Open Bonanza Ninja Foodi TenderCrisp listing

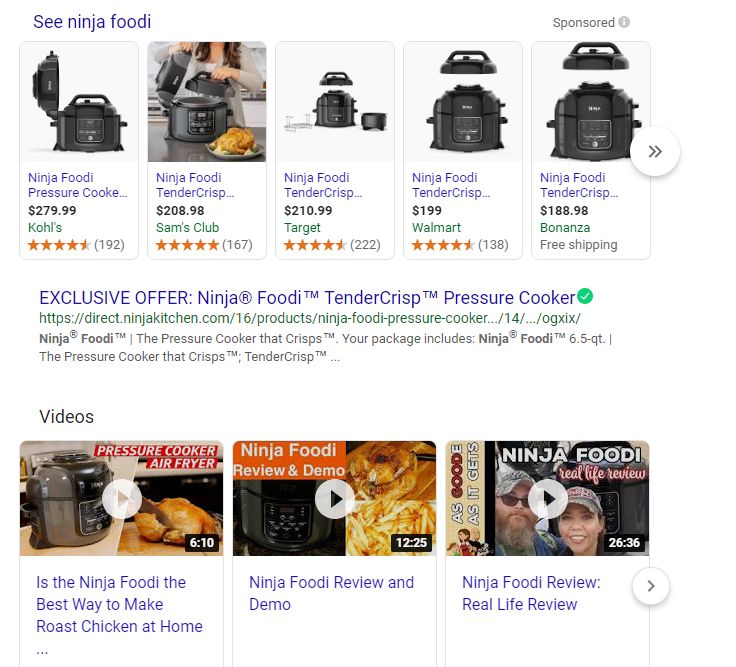coord(579,185)
